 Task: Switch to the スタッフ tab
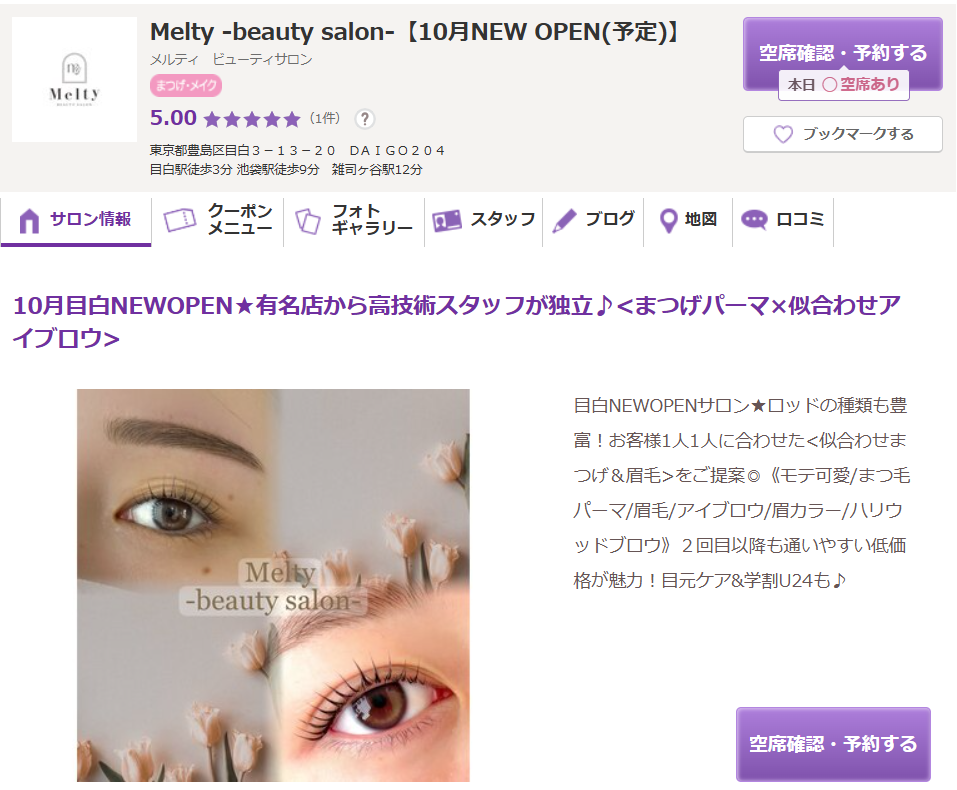pos(483,220)
